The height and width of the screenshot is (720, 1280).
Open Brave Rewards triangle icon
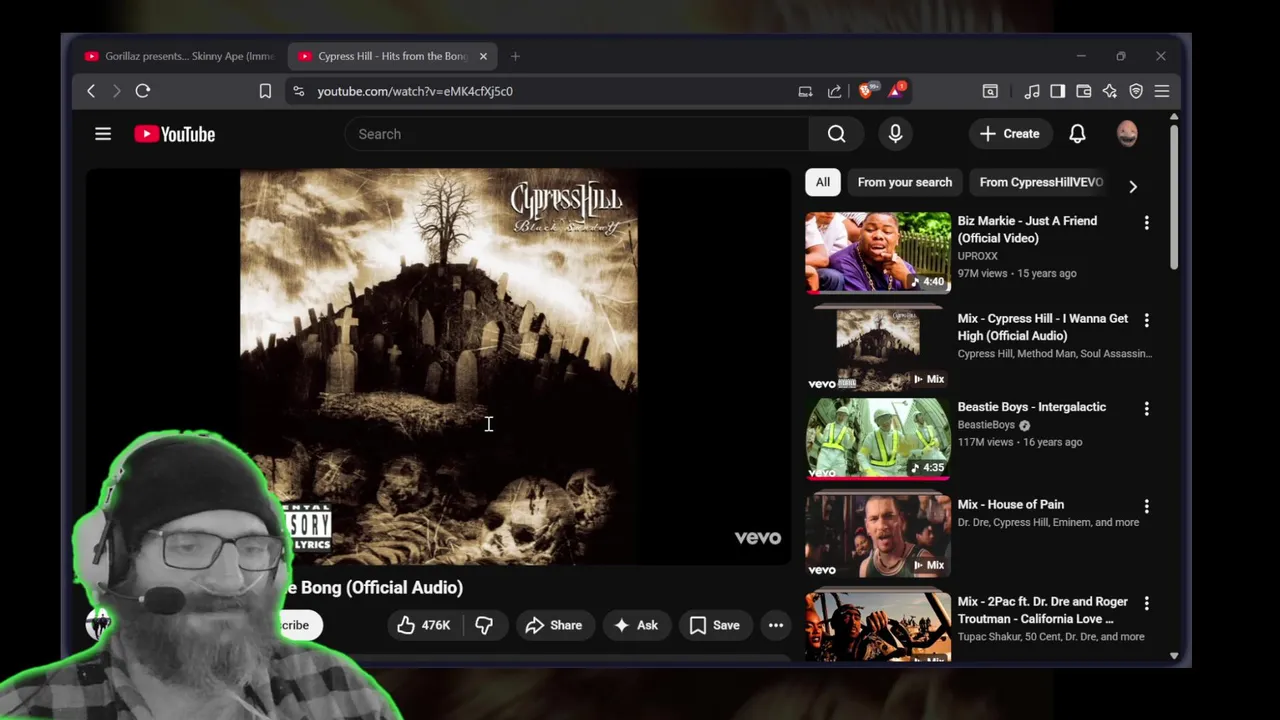tap(896, 91)
